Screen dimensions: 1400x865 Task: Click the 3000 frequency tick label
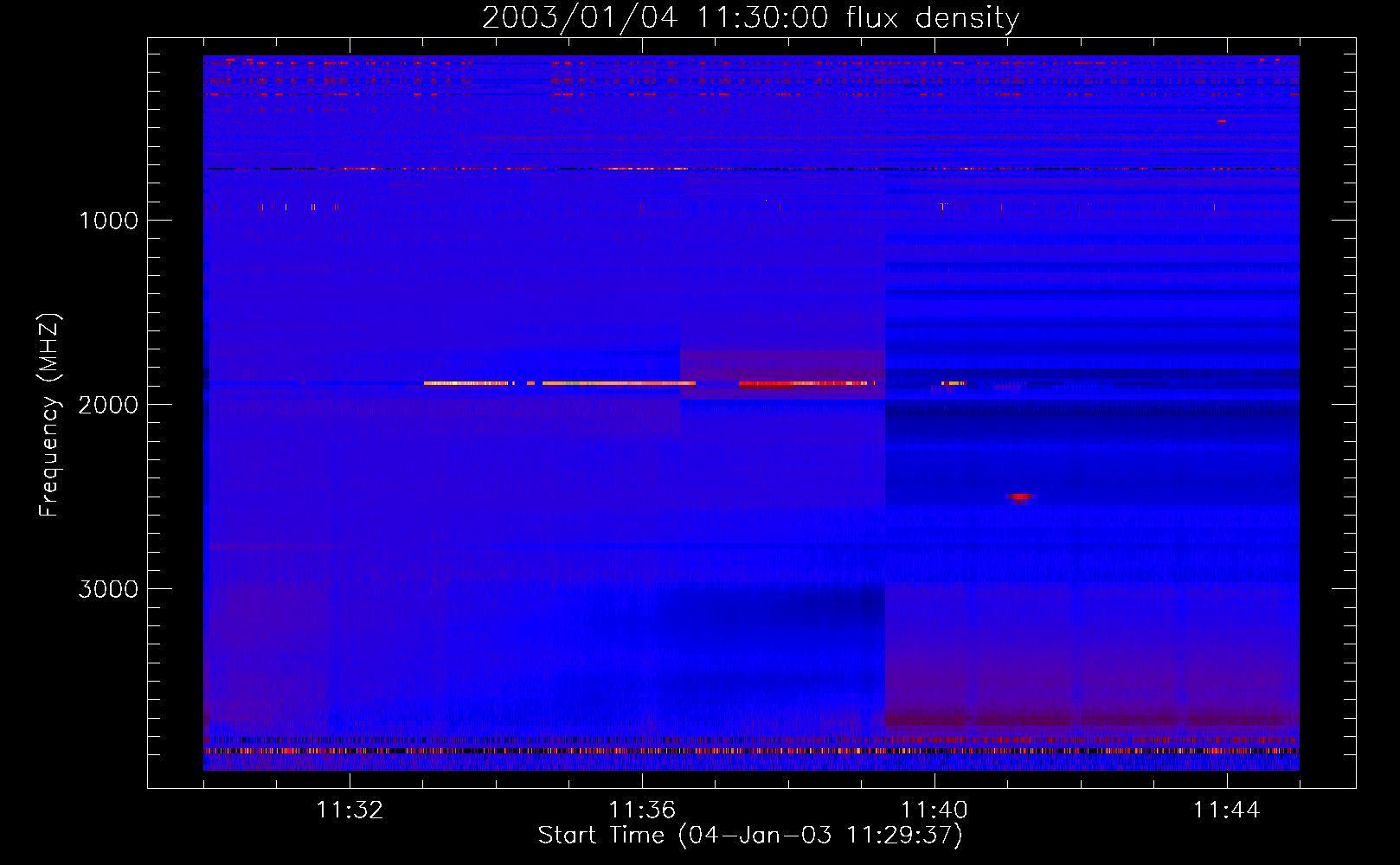(x=108, y=589)
